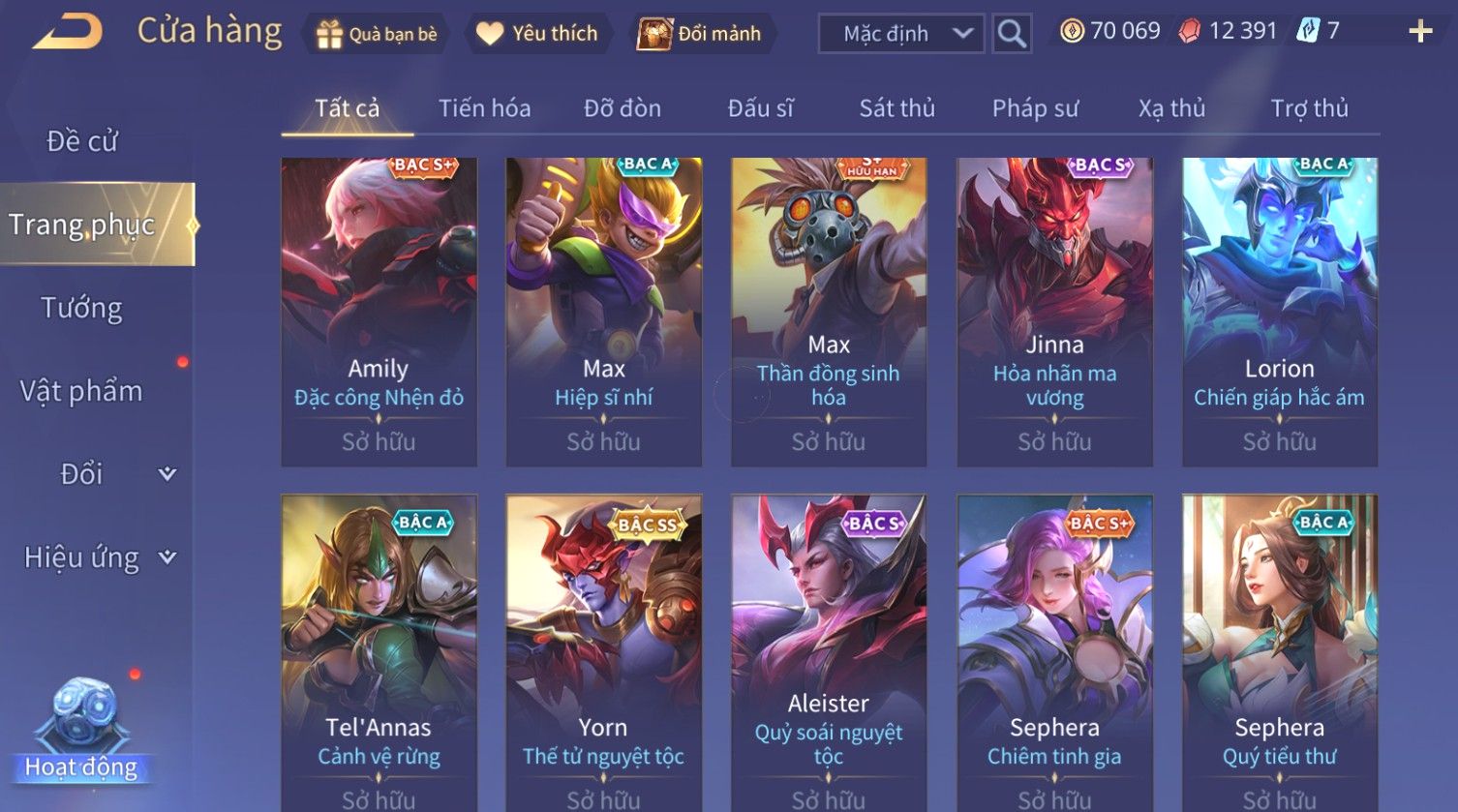The height and width of the screenshot is (812, 1458).
Task: Click the plus icon to add currency
Action: (x=1420, y=32)
